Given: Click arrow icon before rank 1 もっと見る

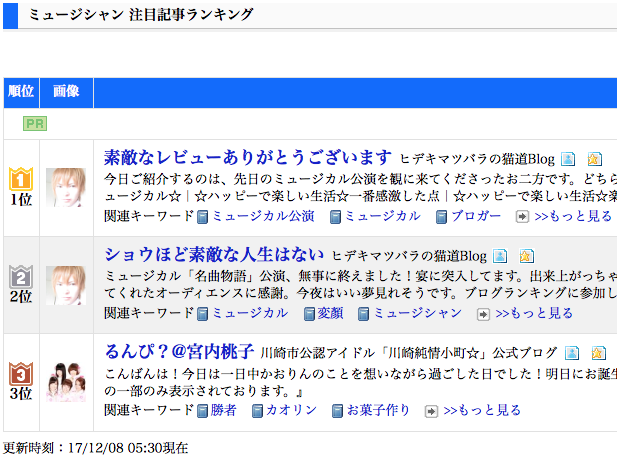Looking at the screenshot, I should pos(522,217).
